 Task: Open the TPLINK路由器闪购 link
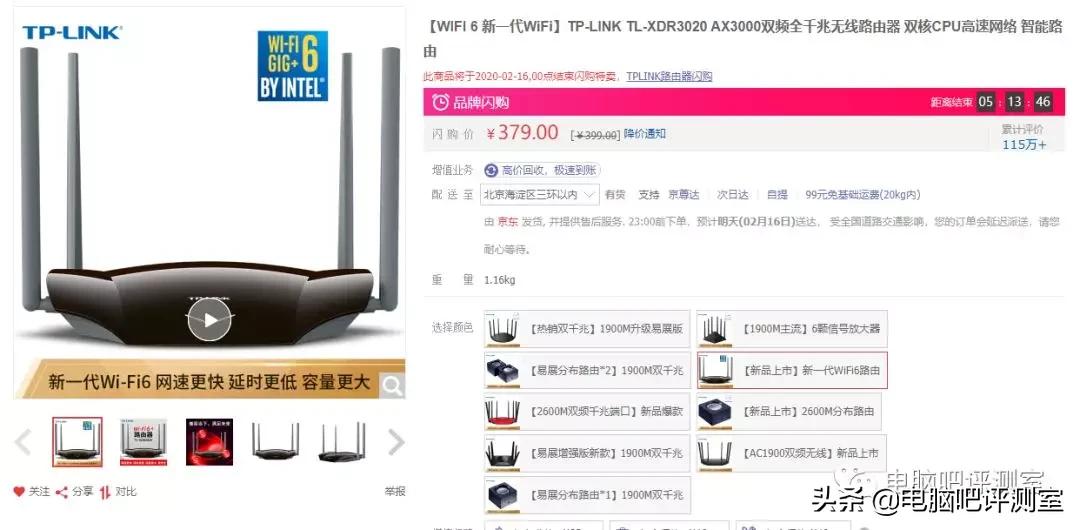[x=669, y=77]
